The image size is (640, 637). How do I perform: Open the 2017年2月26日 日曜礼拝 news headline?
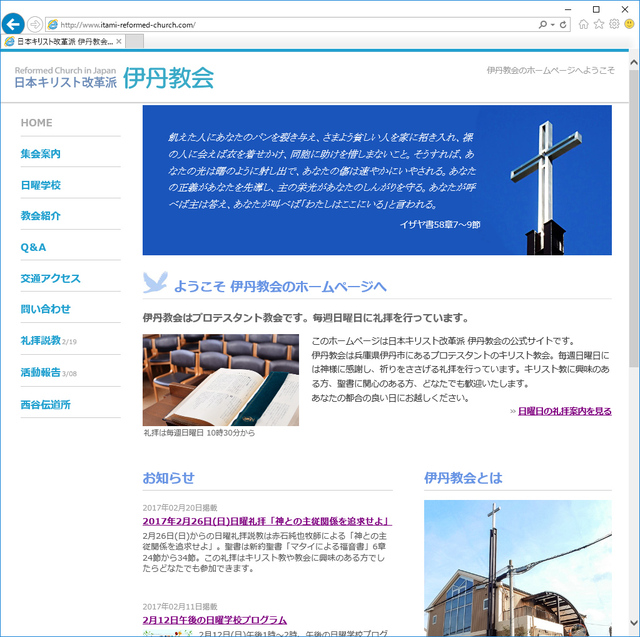(x=266, y=521)
